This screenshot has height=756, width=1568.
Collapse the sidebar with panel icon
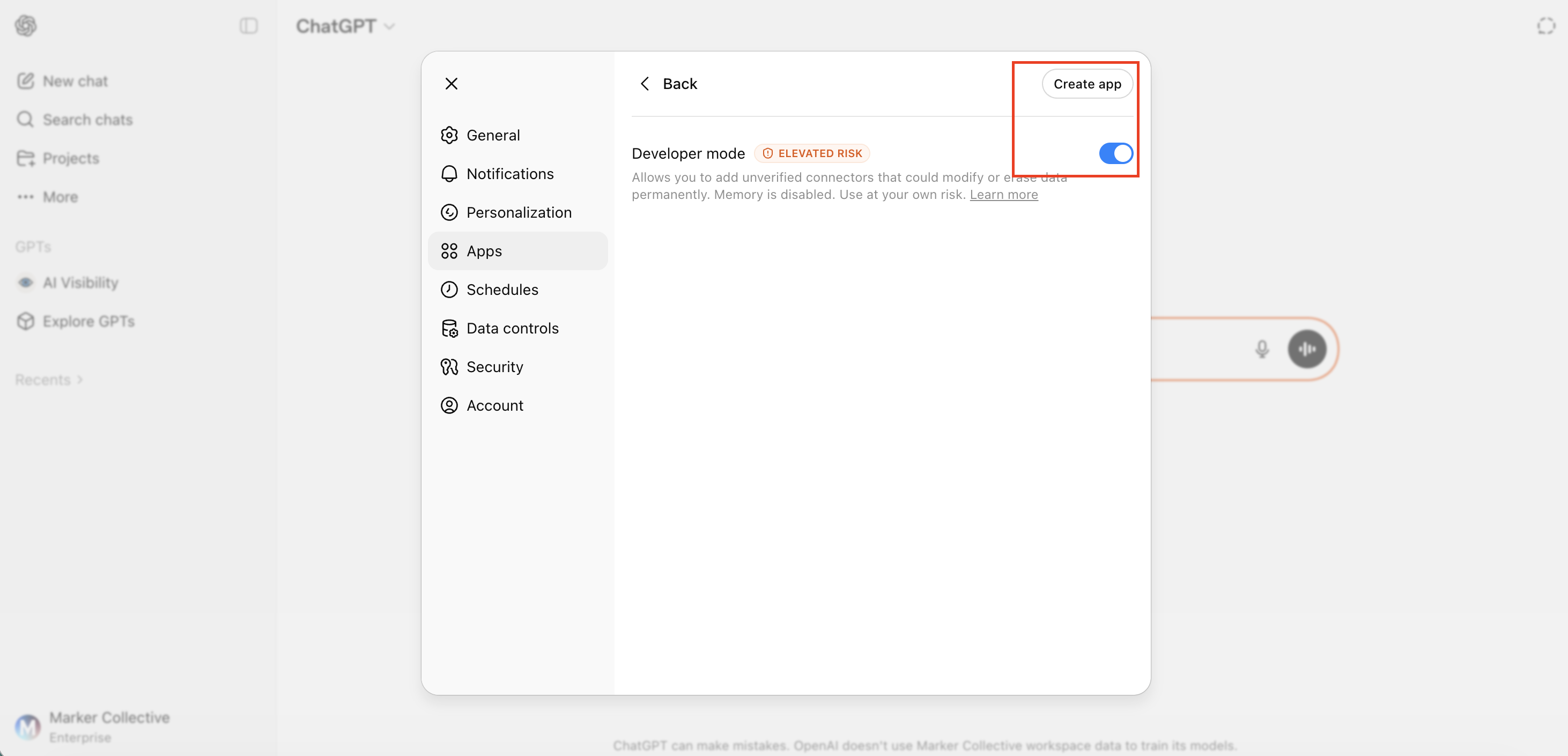248,26
